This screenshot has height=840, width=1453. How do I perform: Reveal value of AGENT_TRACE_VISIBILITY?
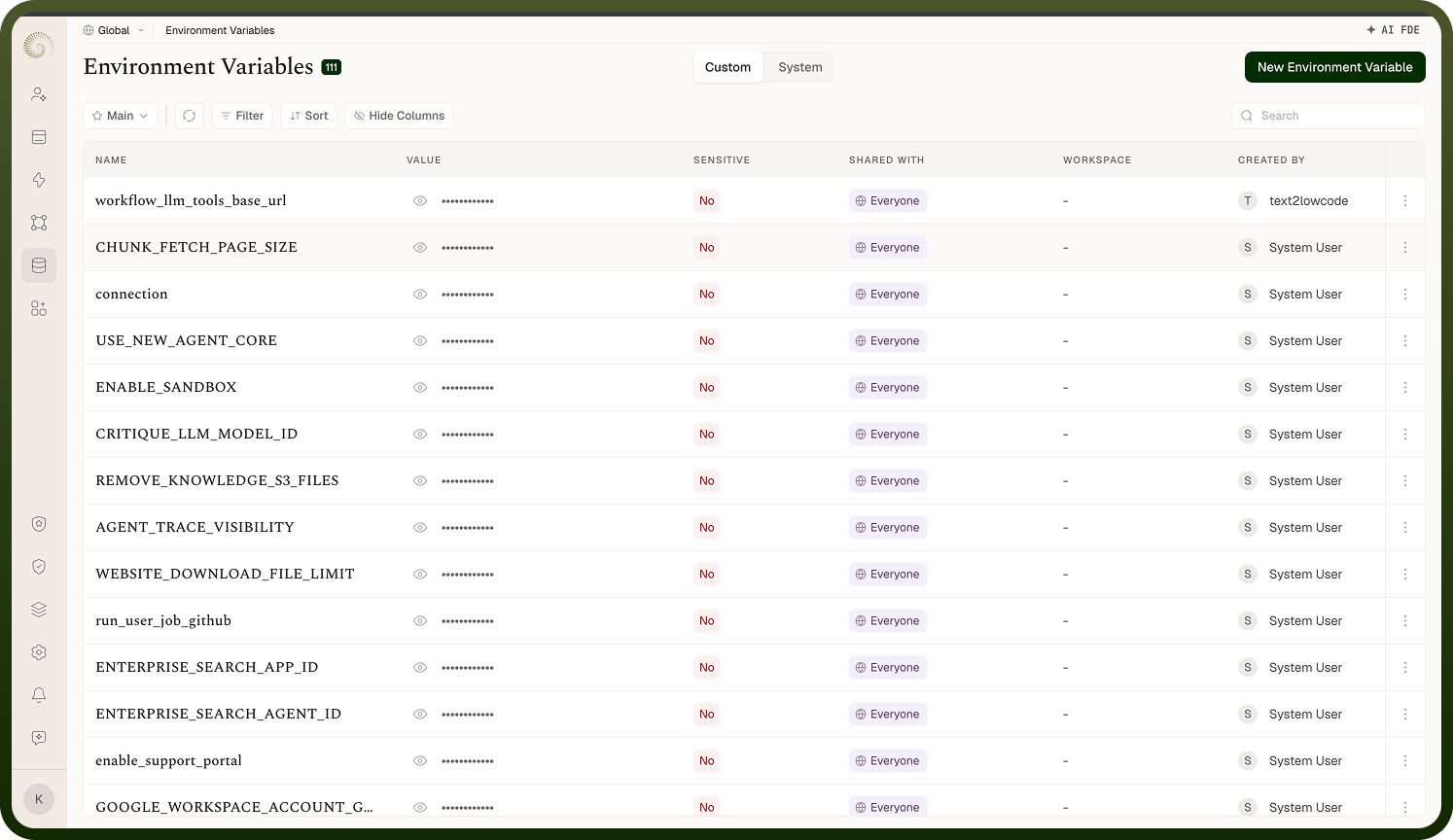coord(420,528)
